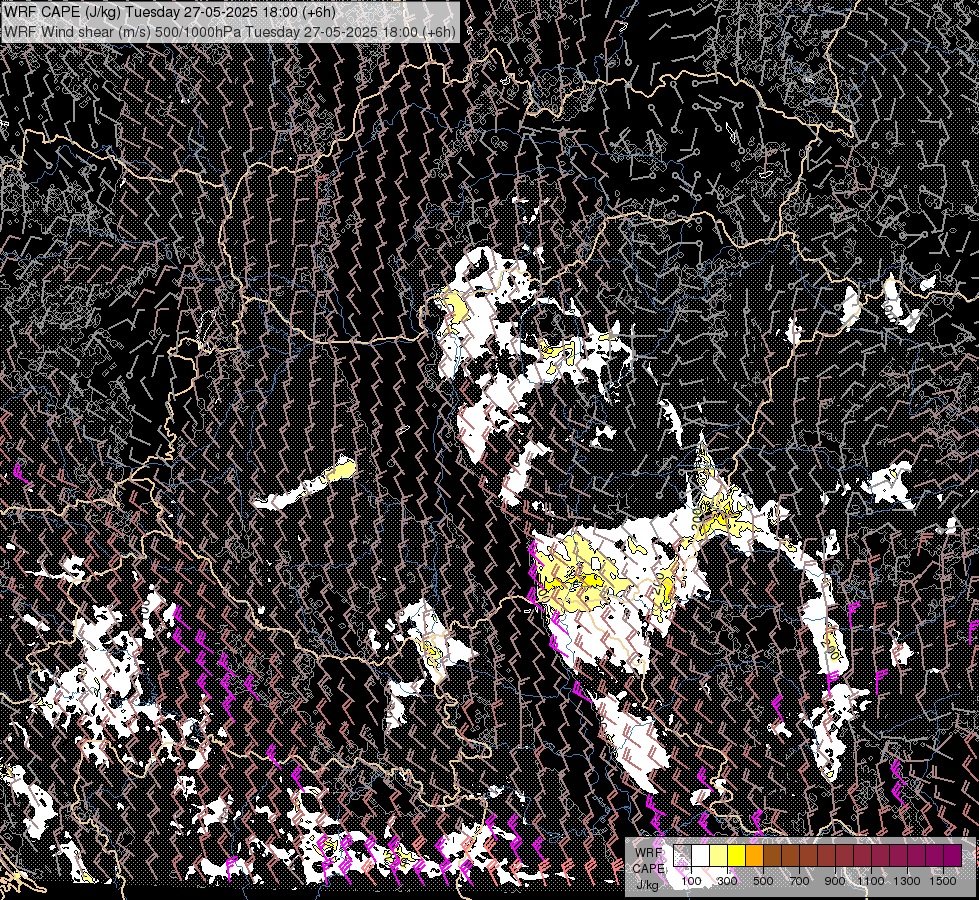Screen dimensions: 979x900
Task: Select the last purple legend swatch
Action: pyautogui.click(x=952, y=855)
